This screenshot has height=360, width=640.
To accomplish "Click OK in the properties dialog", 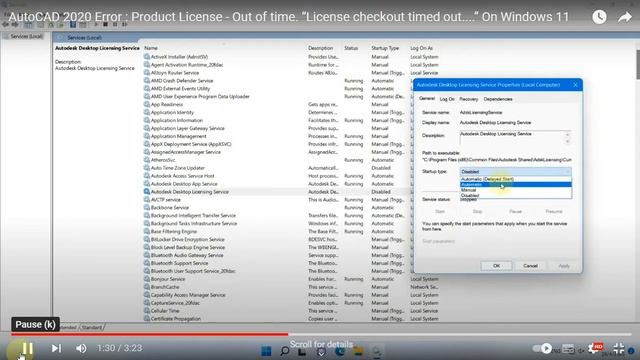I will click(496, 266).
